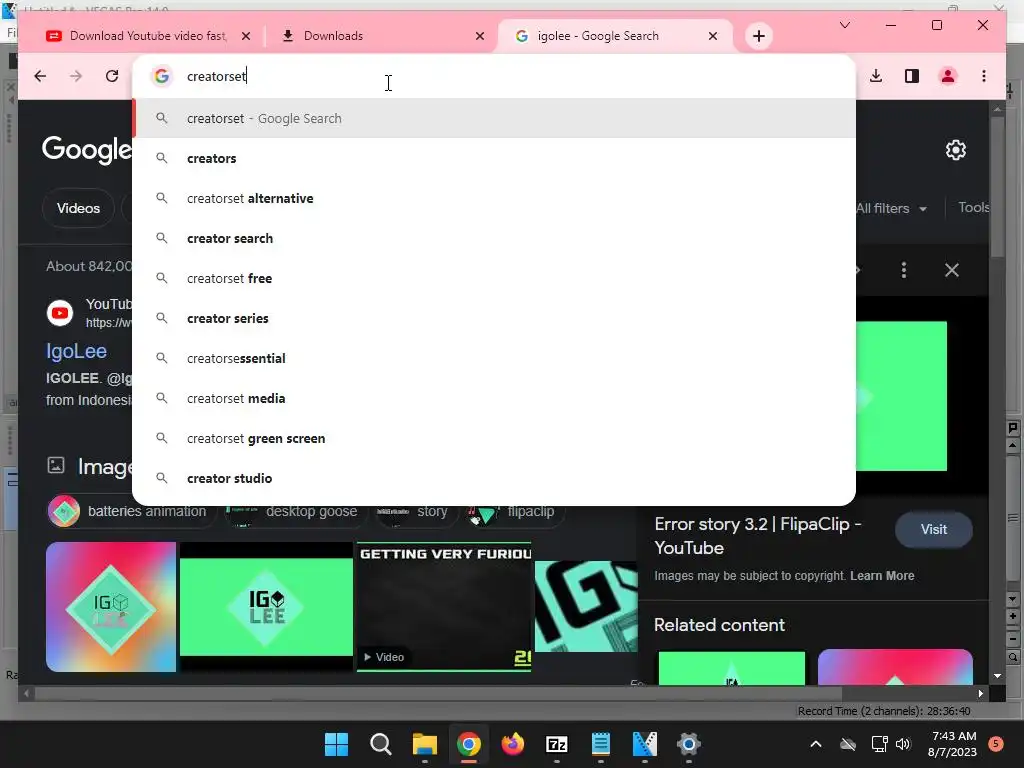Expand the All filters dropdown

click(891, 208)
